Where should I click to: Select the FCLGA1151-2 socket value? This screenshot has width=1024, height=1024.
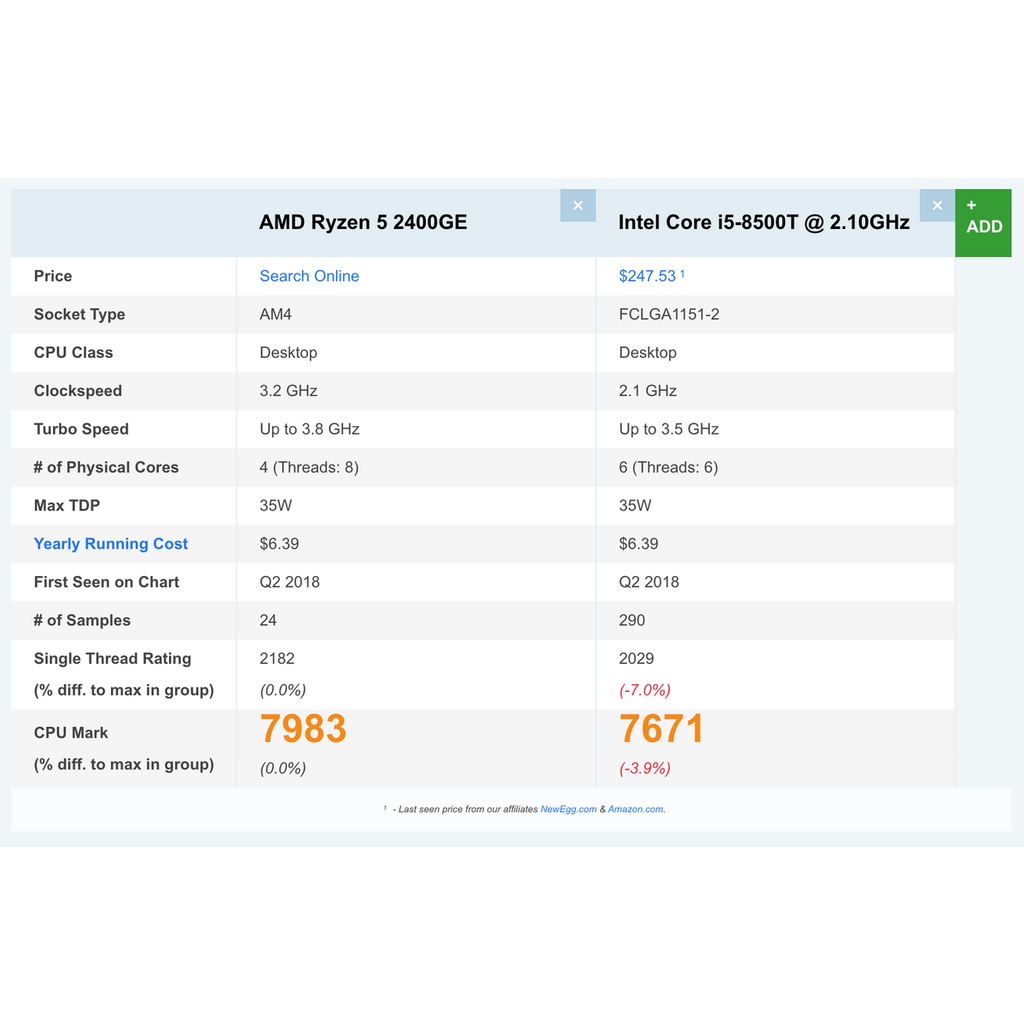pos(669,314)
